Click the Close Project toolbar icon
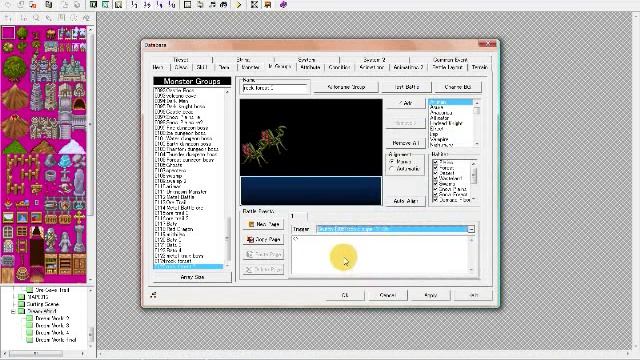 tap(33, 5)
